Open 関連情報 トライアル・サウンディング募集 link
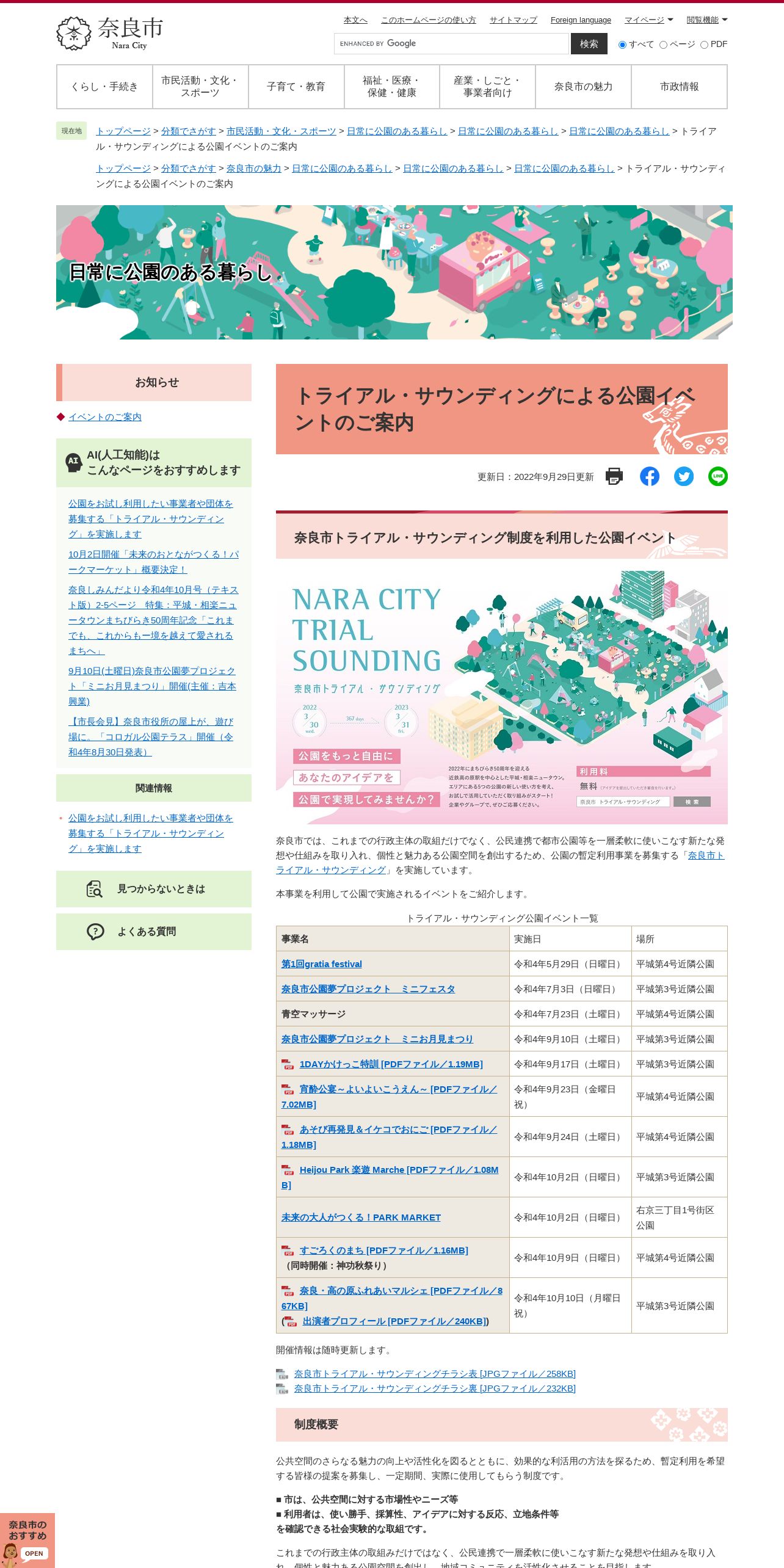 tap(151, 833)
